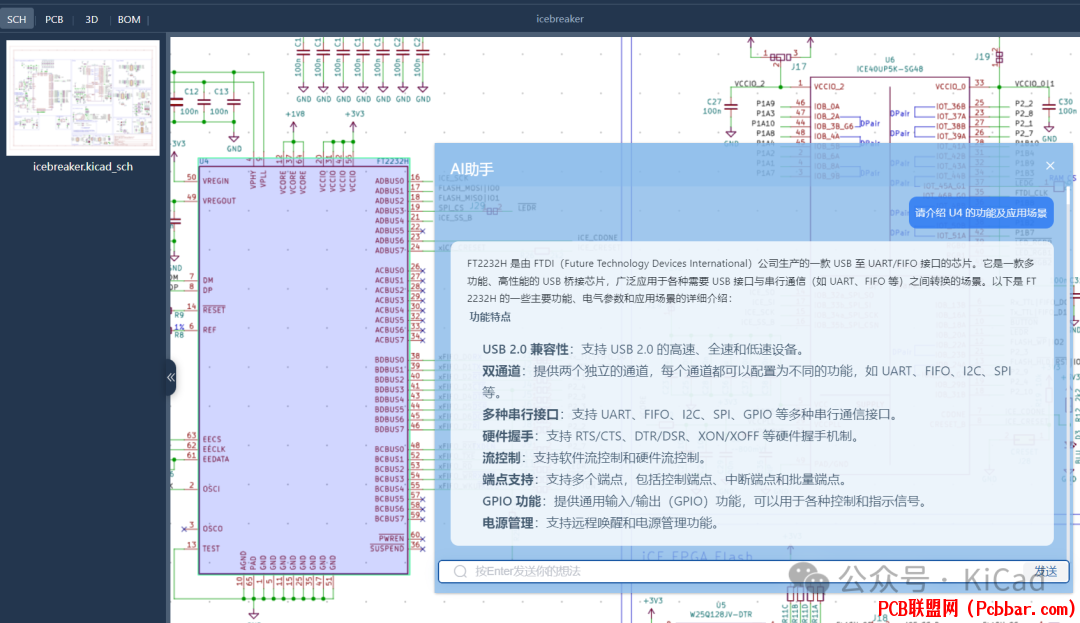Click the VREGOUT pin label on U4
This screenshot has height=623, width=1080.
tap(219, 201)
